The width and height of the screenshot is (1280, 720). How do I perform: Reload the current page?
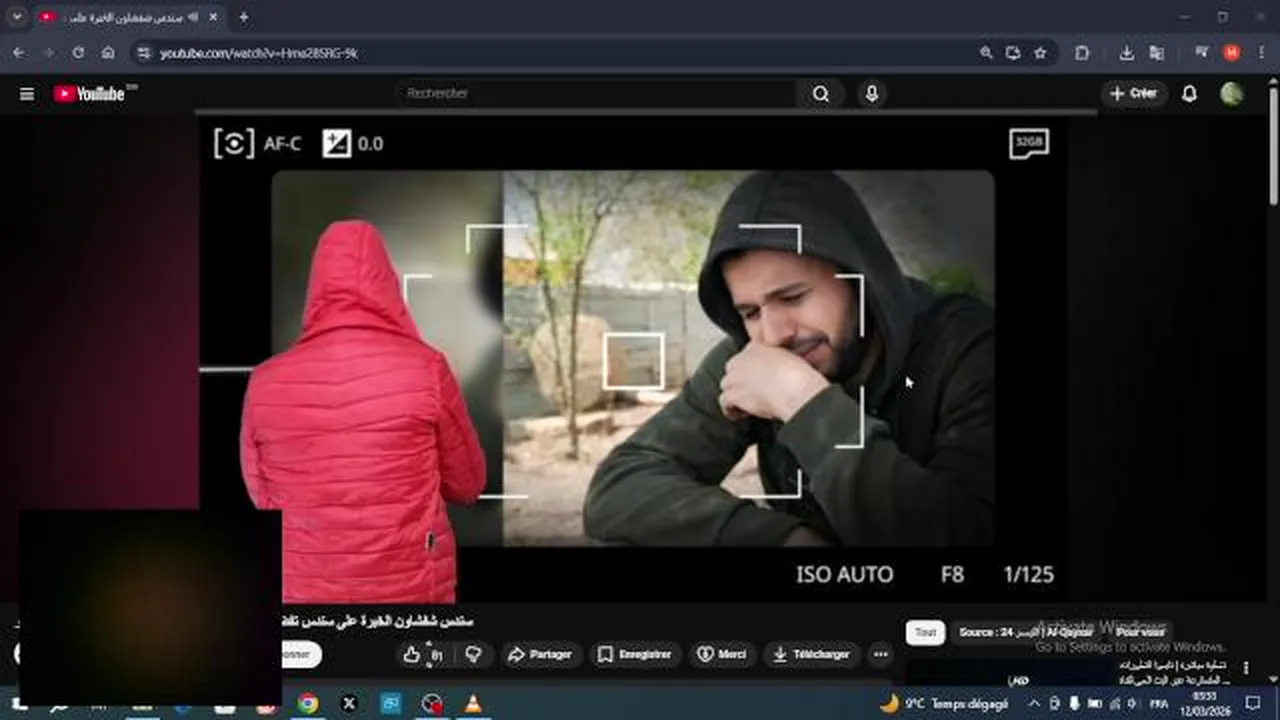[78, 53]
